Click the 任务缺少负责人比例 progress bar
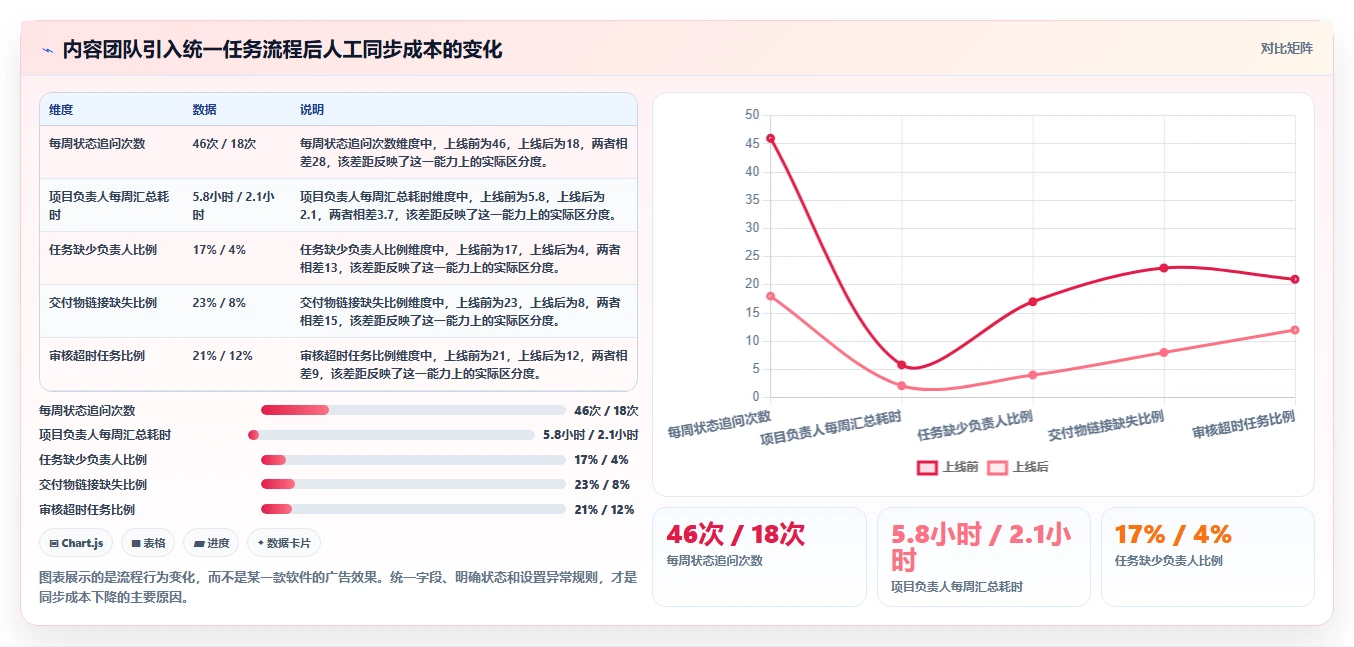1354x647 pixels. [x=413, y=460]
